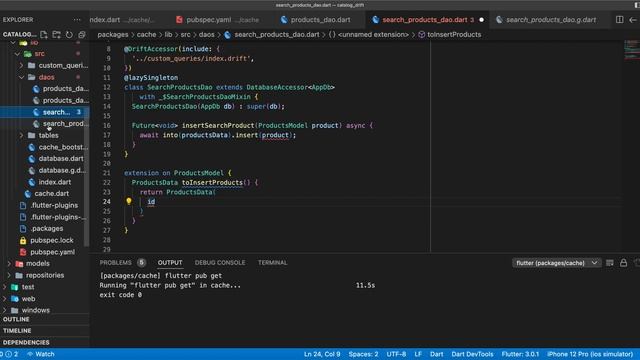This screenshot has width=640, height=360.
Task: Toggle output scroll lock icon
Action: [623, 263]
